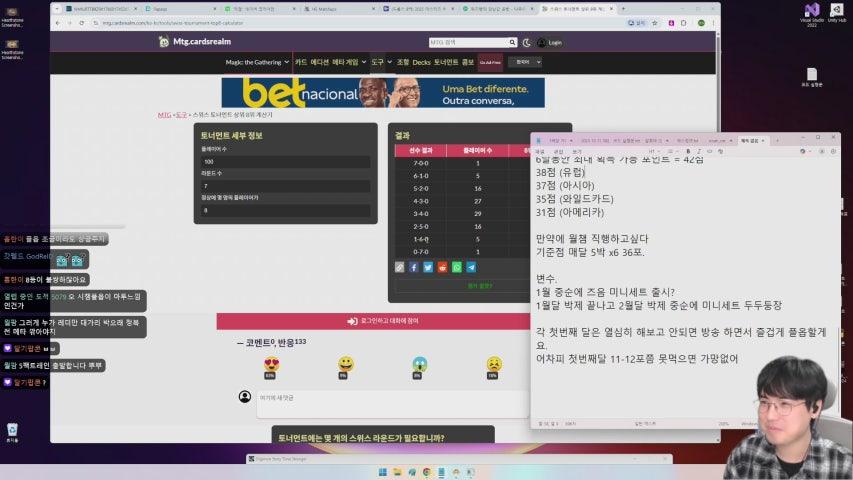Click Italic button in Notepad toolbar
The image size is (853, 480).
pos(699,151)
